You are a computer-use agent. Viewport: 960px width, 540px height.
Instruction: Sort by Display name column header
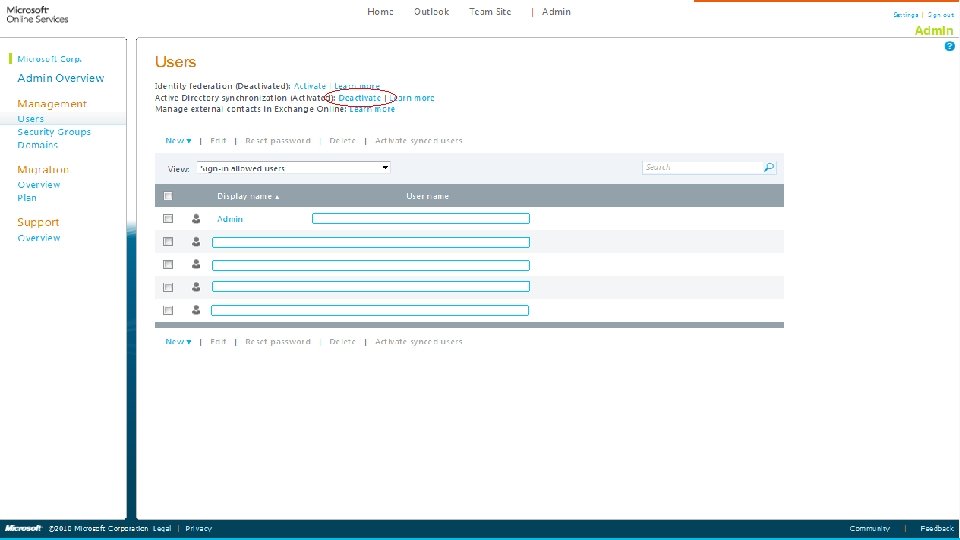click(x=248, y=197)
